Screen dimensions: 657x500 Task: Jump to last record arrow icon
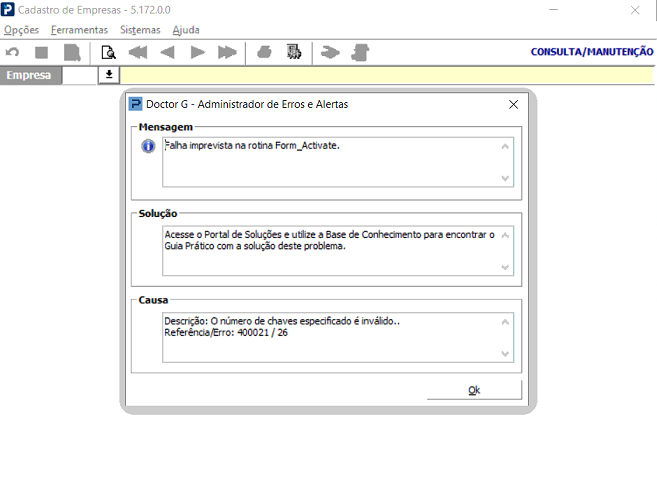227,52
